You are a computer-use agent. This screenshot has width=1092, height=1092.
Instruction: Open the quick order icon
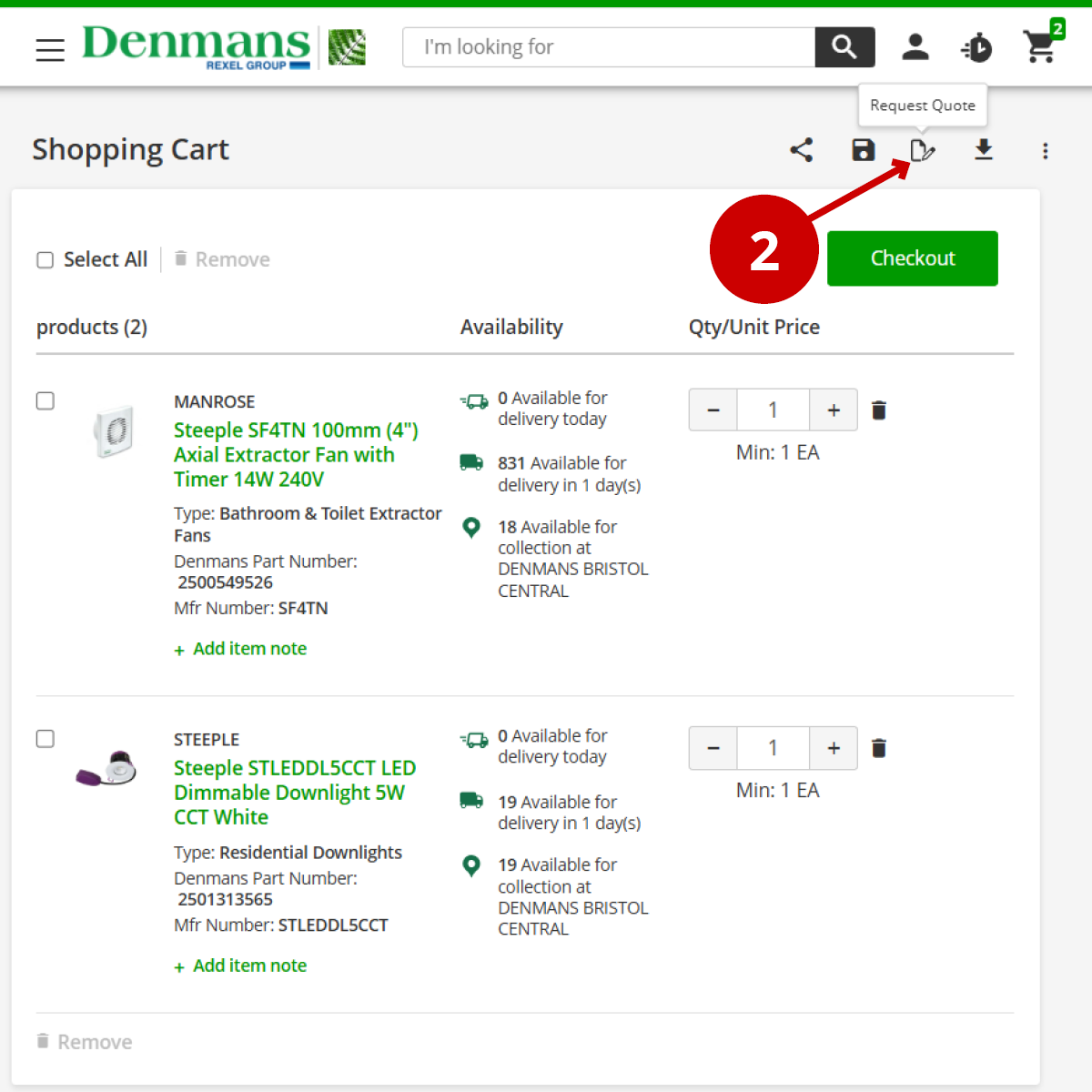coord(976,47)
